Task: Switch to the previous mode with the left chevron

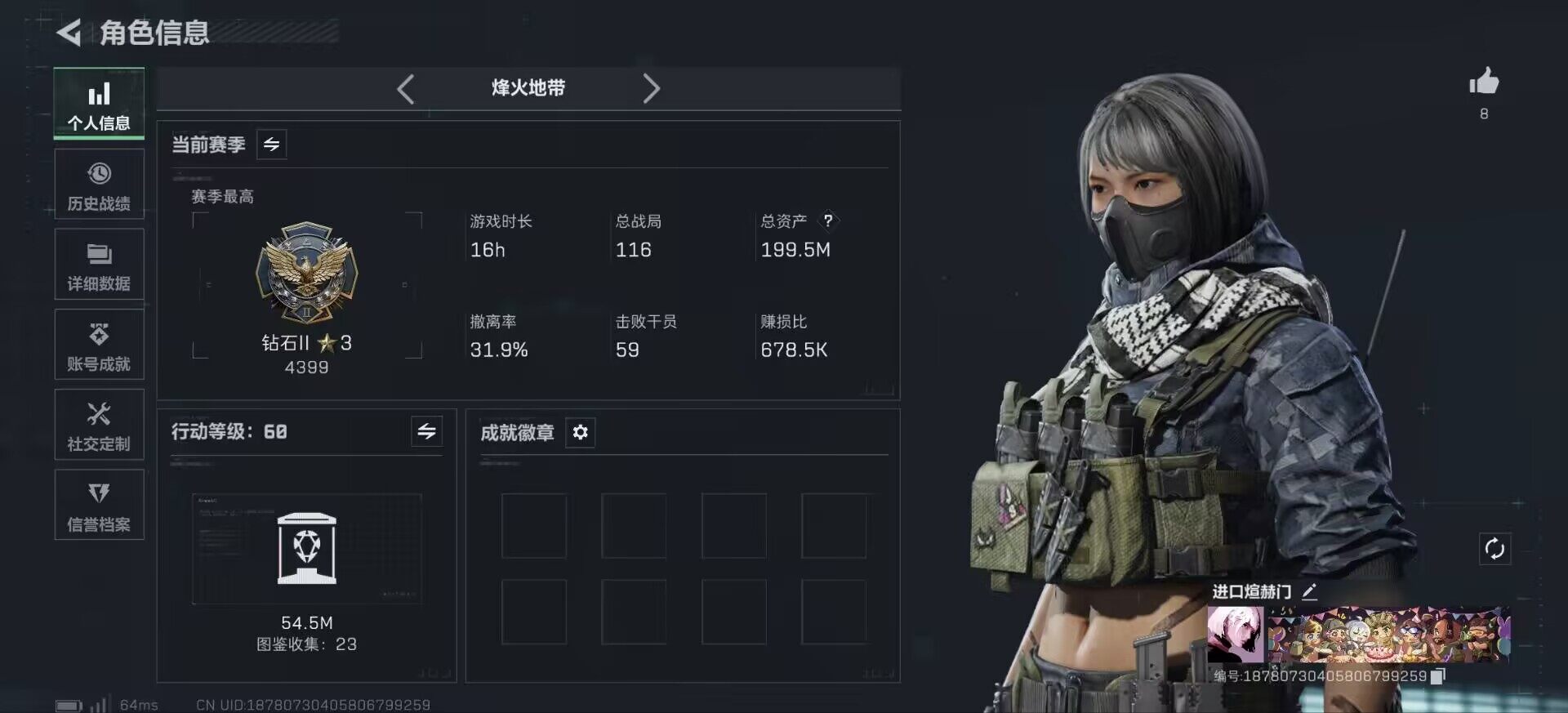Action: click(406, 88)
